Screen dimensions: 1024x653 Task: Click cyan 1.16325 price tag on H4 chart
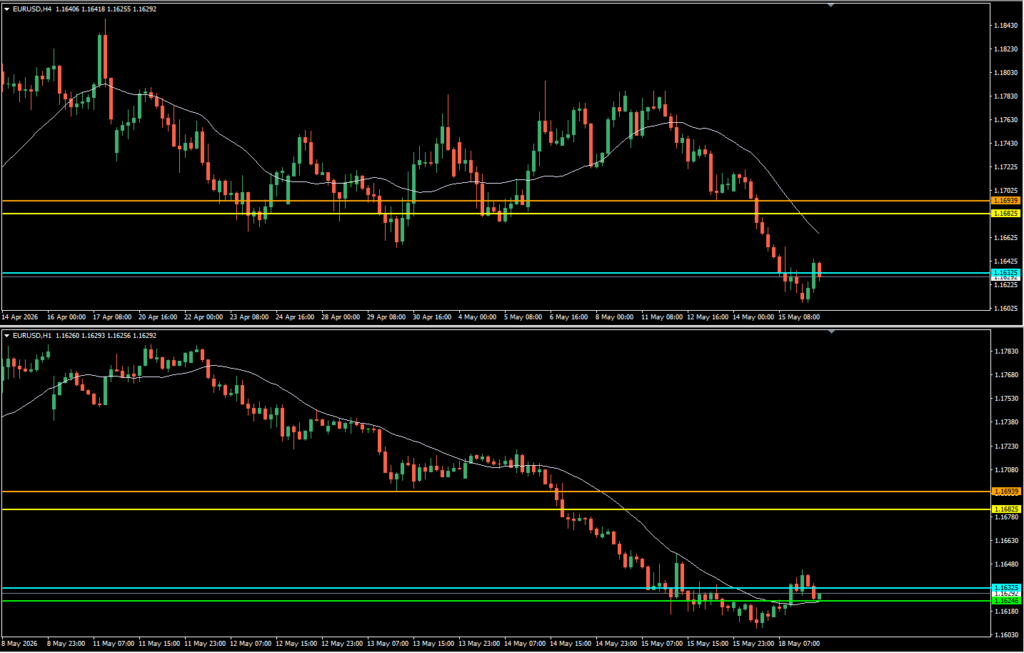(1005, 272)
